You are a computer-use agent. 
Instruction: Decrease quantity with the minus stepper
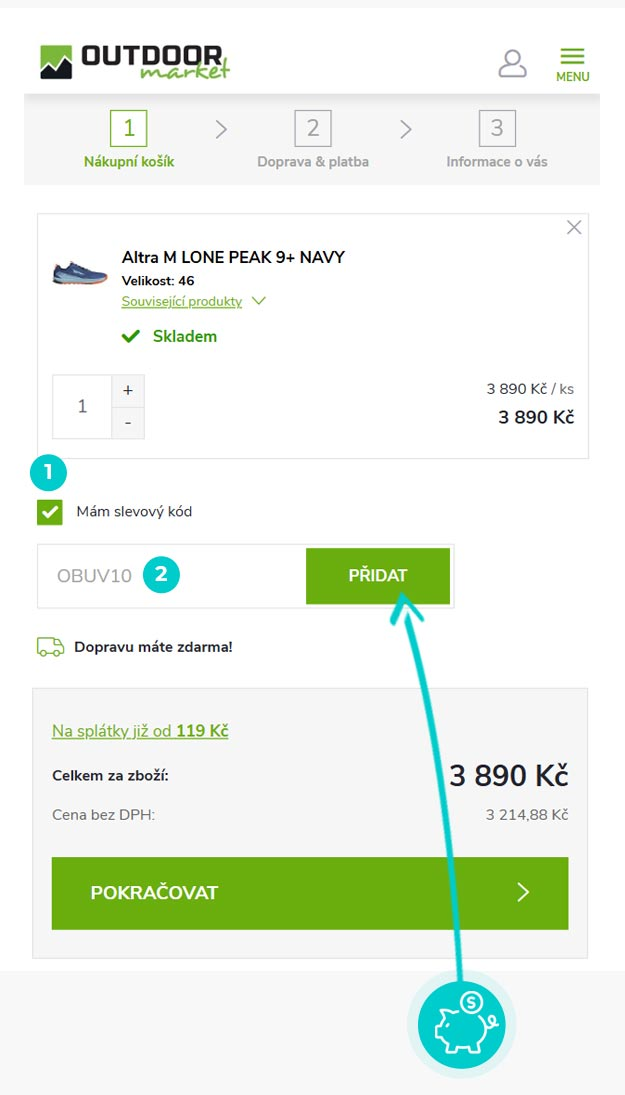[x=128, y=423]
